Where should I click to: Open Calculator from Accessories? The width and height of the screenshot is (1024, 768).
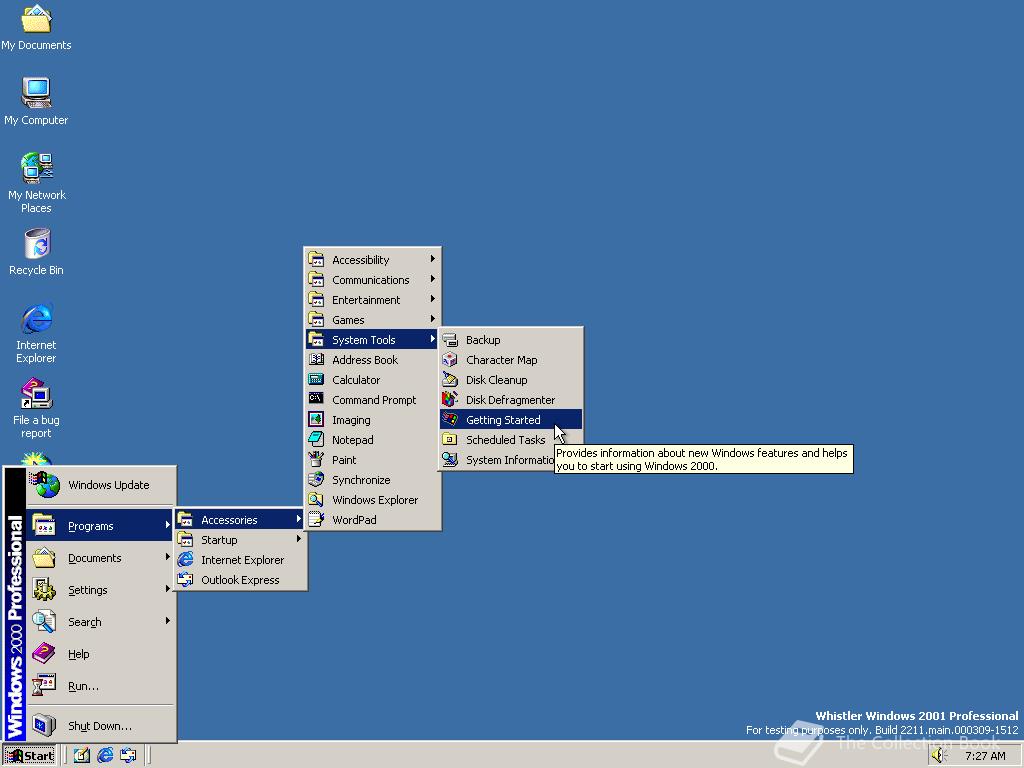point(372,380)
